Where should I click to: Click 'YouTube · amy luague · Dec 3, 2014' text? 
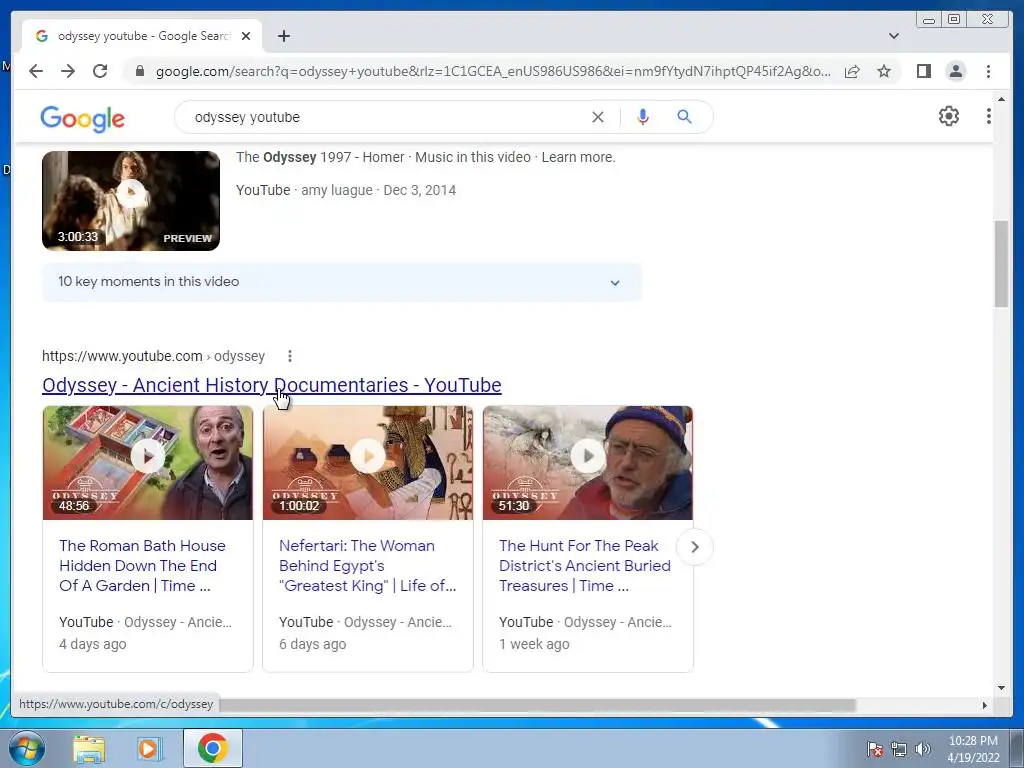(x=346, y=190)
